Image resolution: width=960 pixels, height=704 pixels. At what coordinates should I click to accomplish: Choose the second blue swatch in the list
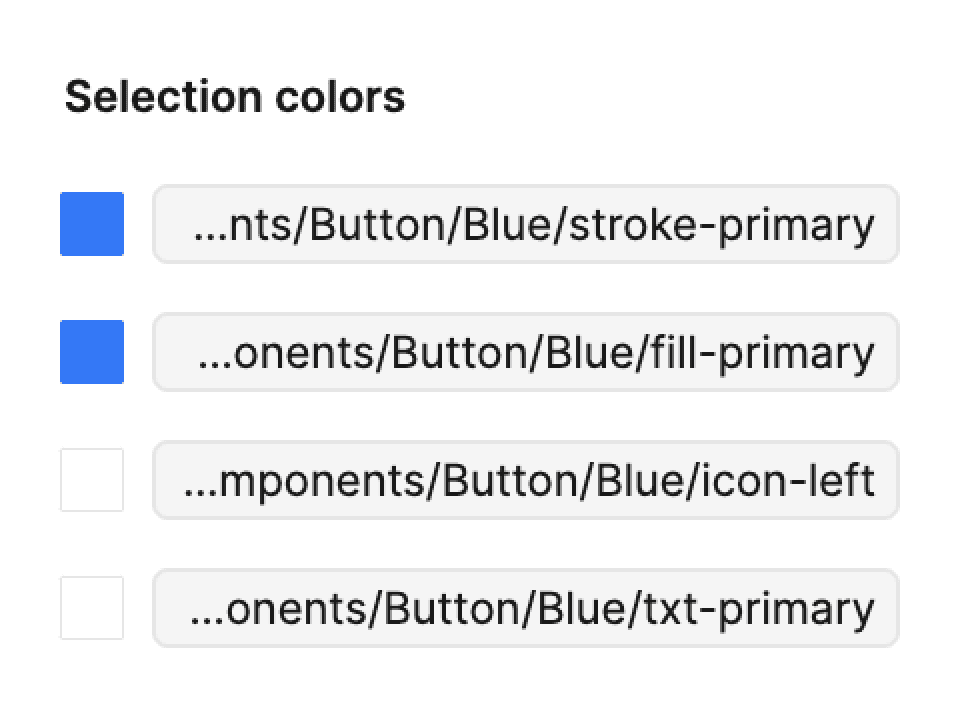(92, 352)
